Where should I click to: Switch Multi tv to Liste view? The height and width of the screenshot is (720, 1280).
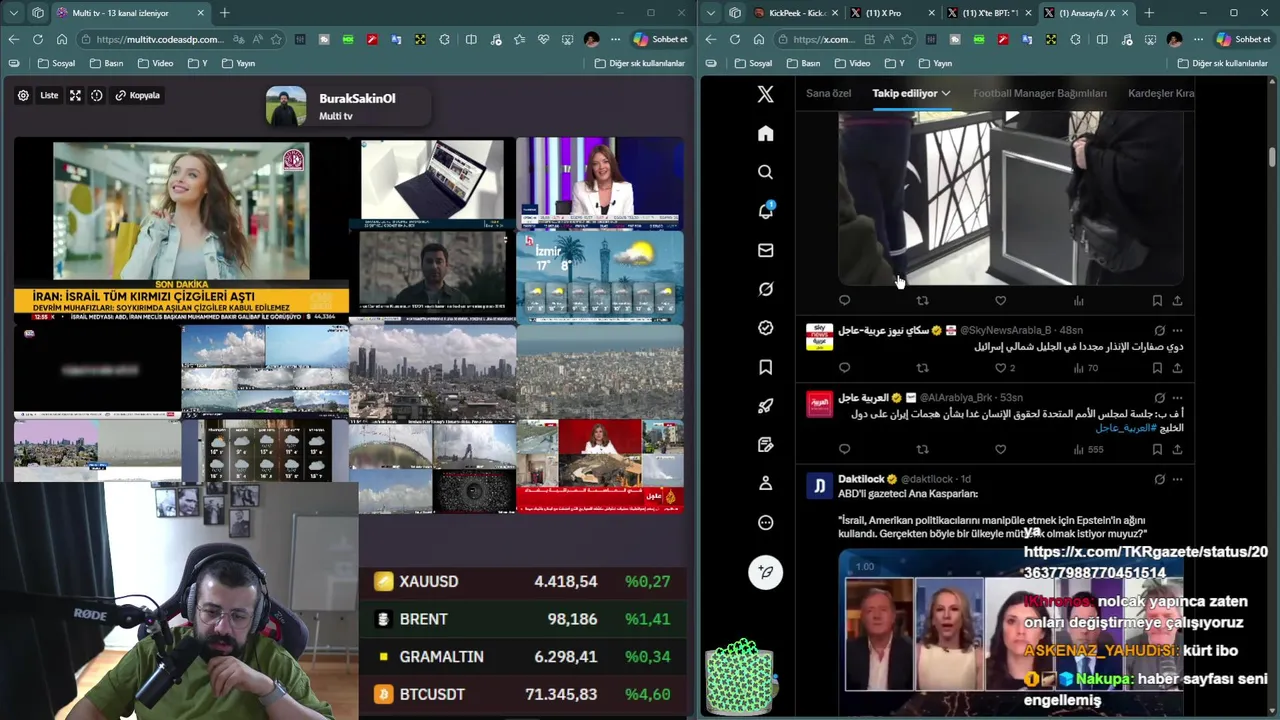(49, 95)
